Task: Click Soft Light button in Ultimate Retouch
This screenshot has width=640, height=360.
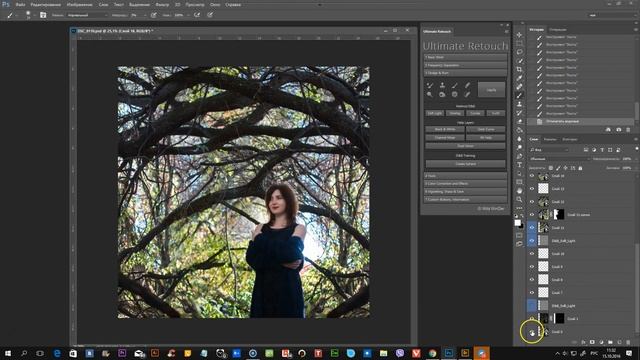Action: point(435,113)
